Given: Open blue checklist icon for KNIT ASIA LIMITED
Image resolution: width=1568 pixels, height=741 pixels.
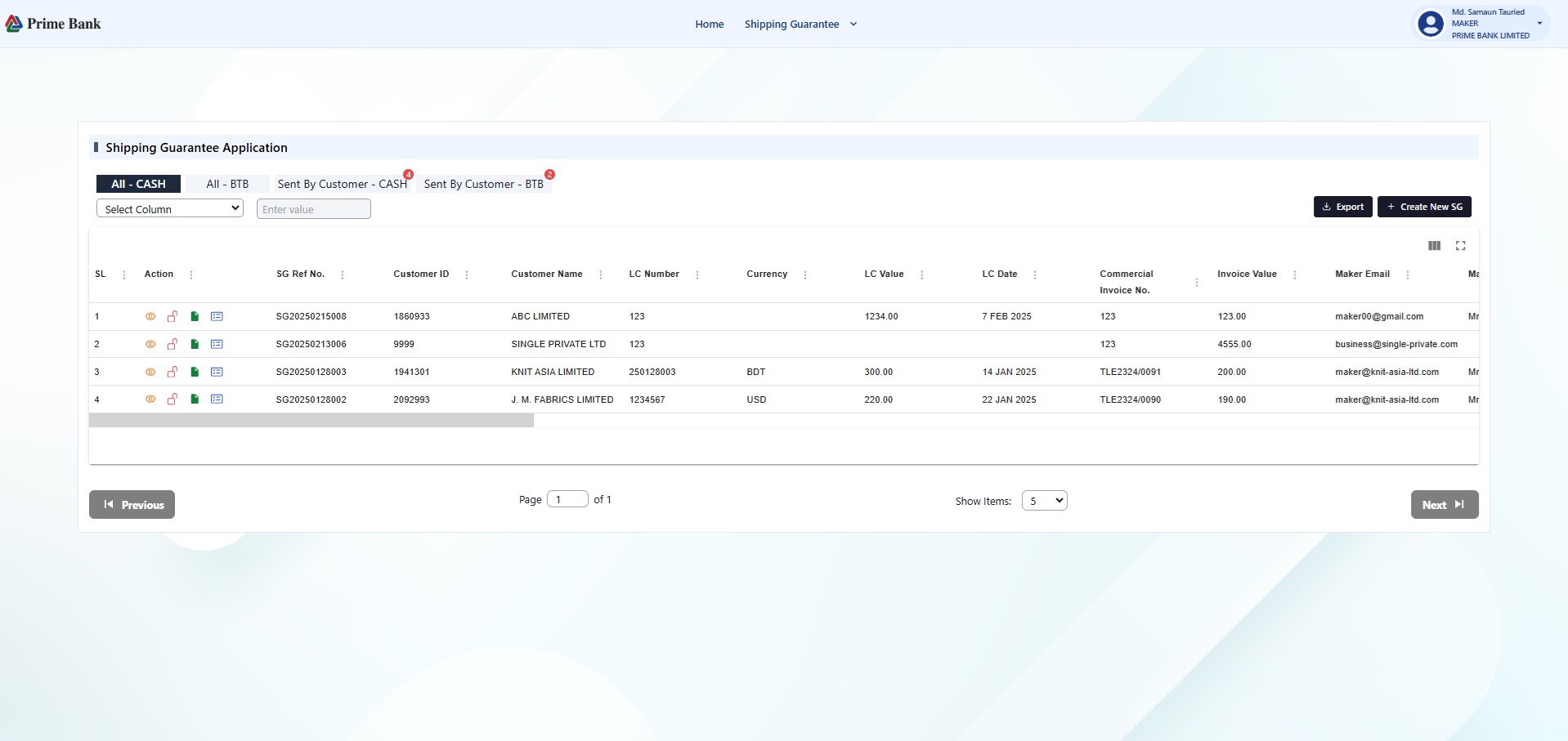Looking at the screenshot, I should coord(217,372).
